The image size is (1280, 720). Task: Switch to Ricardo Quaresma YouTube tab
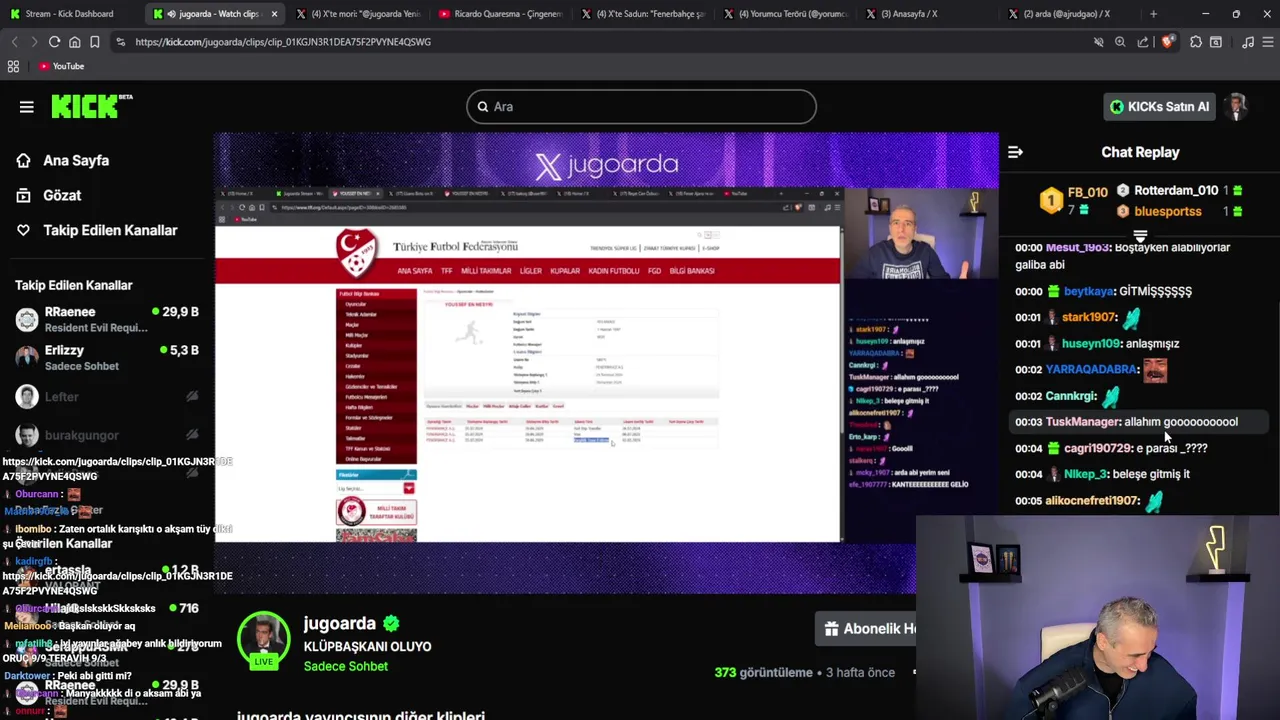tap(500, 14)
